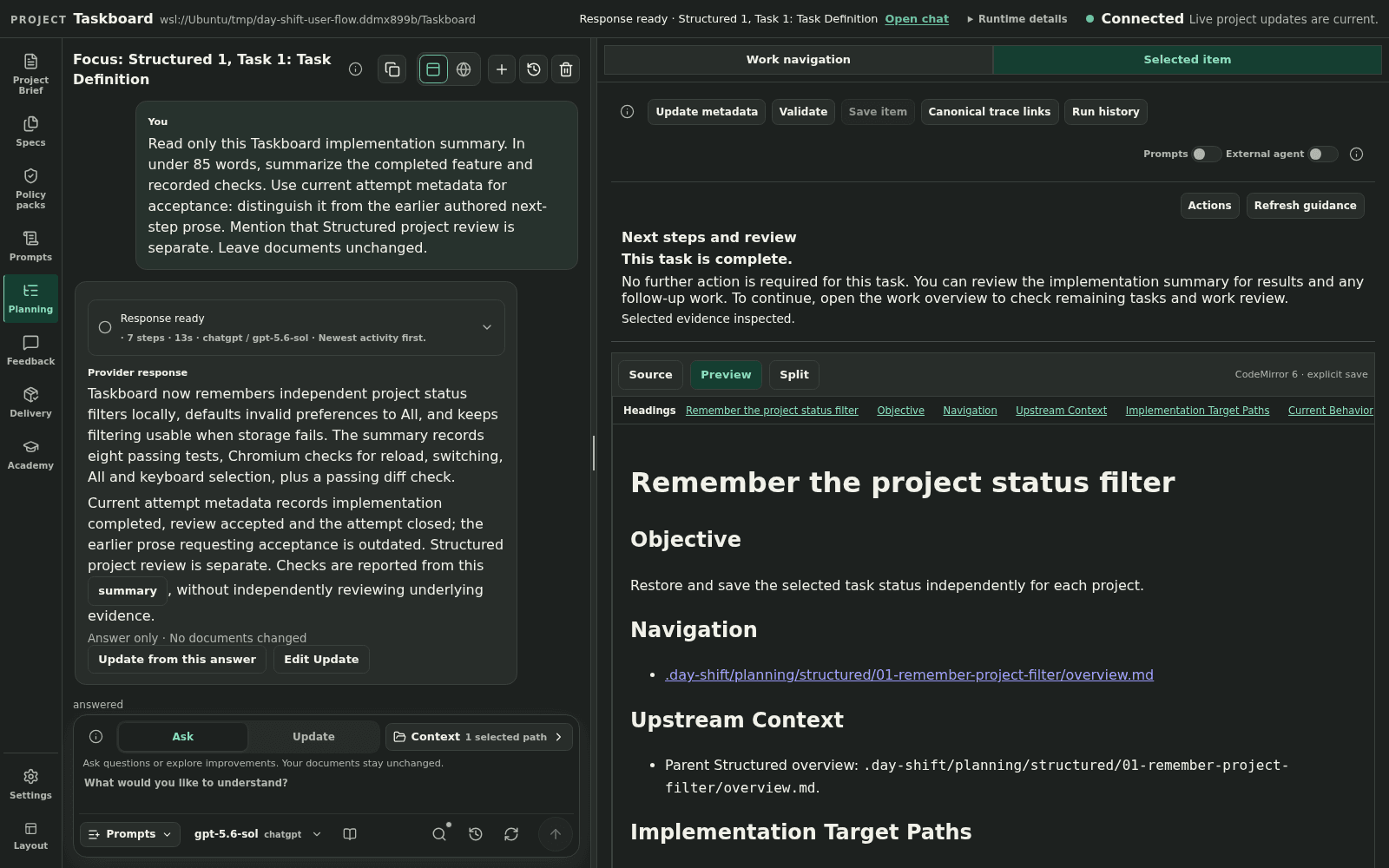Screen dimensions: 1389x868
Task: Open the Layout sidebar option
Action: [30, 836]
